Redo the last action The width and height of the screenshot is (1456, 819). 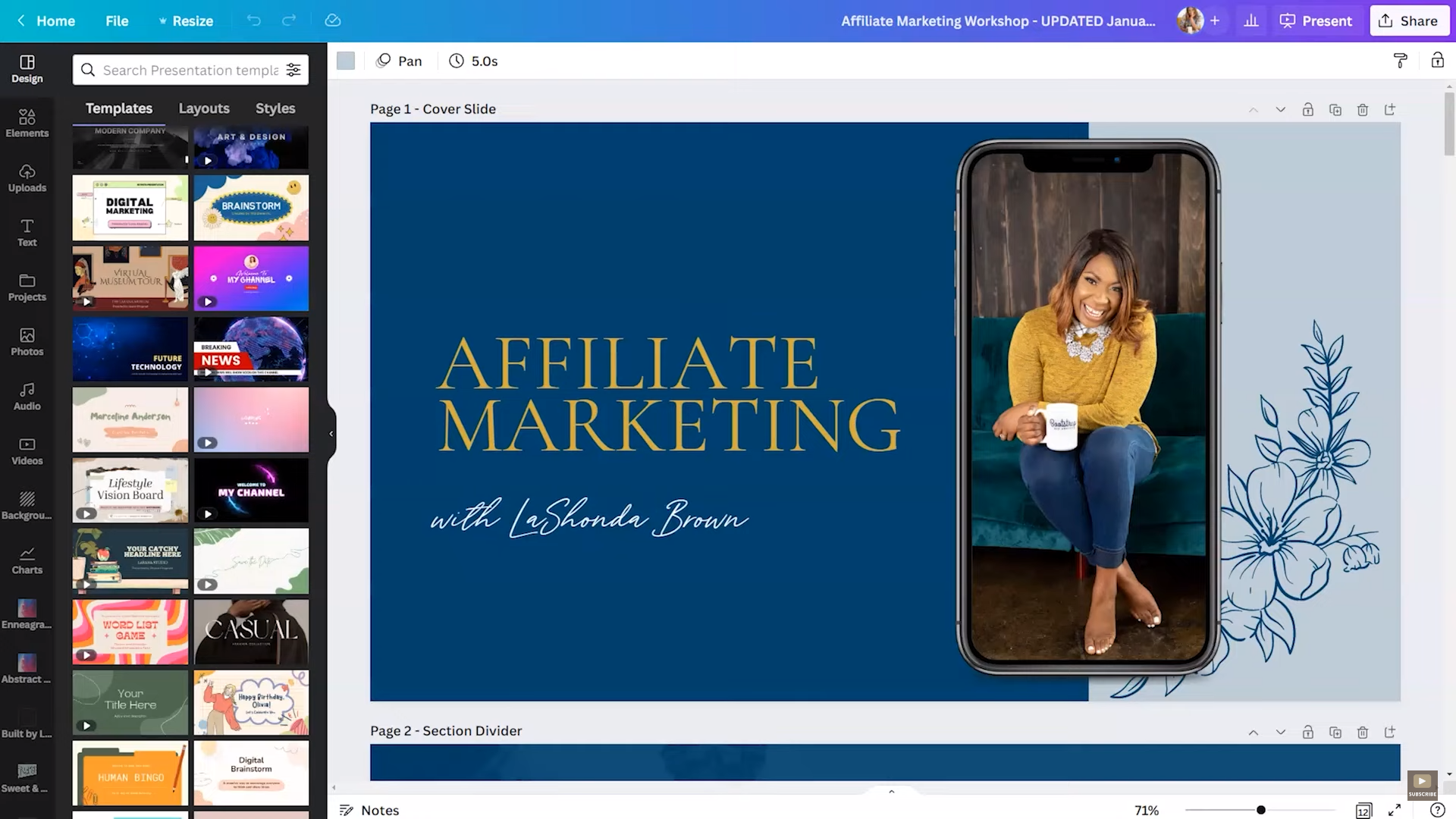coord(289,20)
